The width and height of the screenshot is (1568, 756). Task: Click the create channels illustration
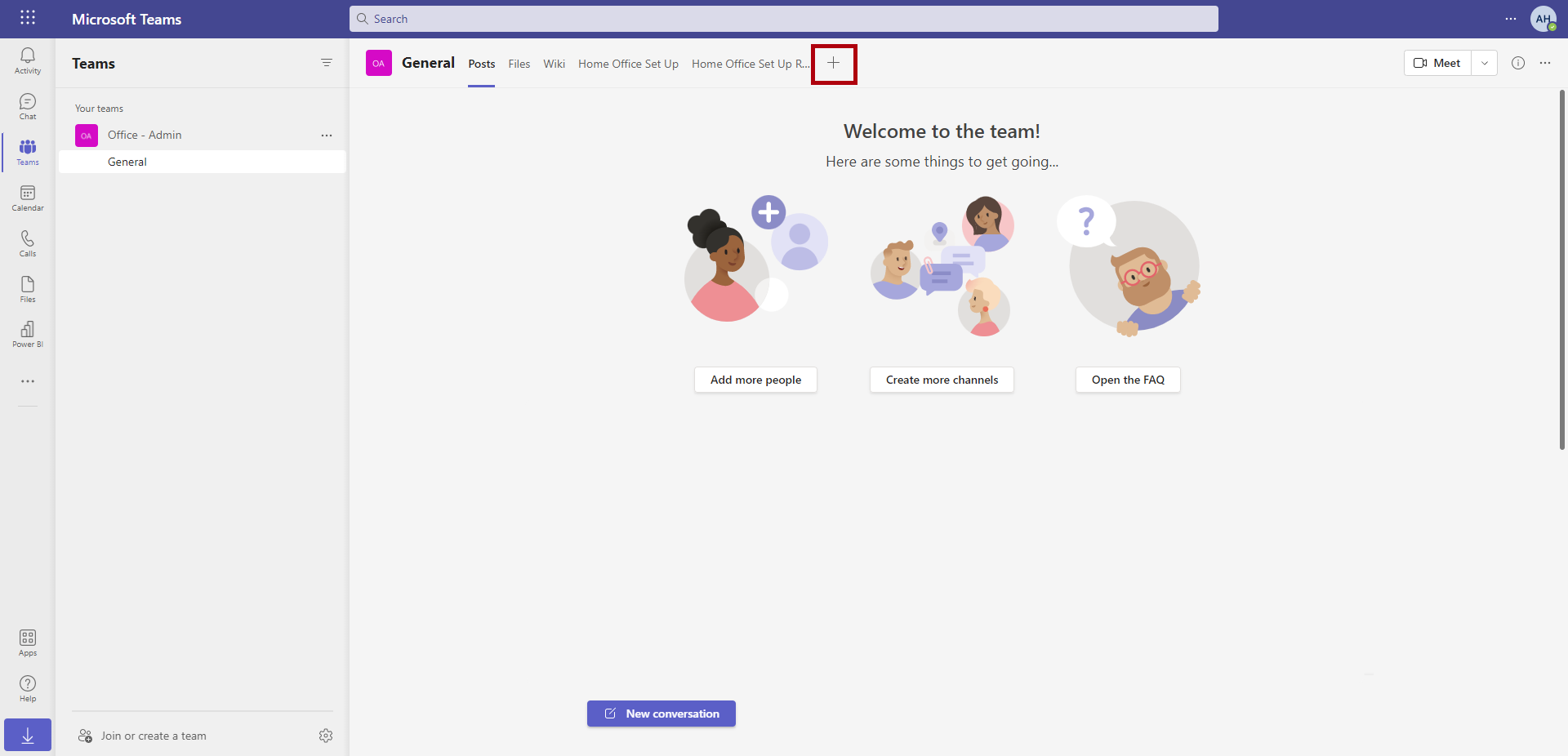pyautogui.click(x=942, y=265)
